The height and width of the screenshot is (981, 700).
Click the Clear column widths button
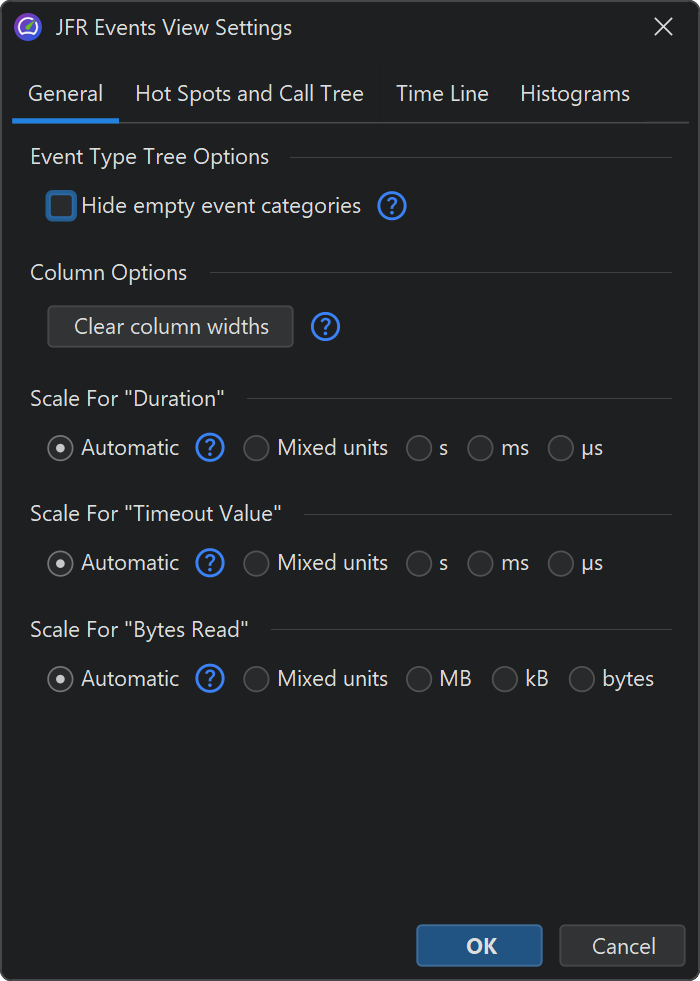171,327
